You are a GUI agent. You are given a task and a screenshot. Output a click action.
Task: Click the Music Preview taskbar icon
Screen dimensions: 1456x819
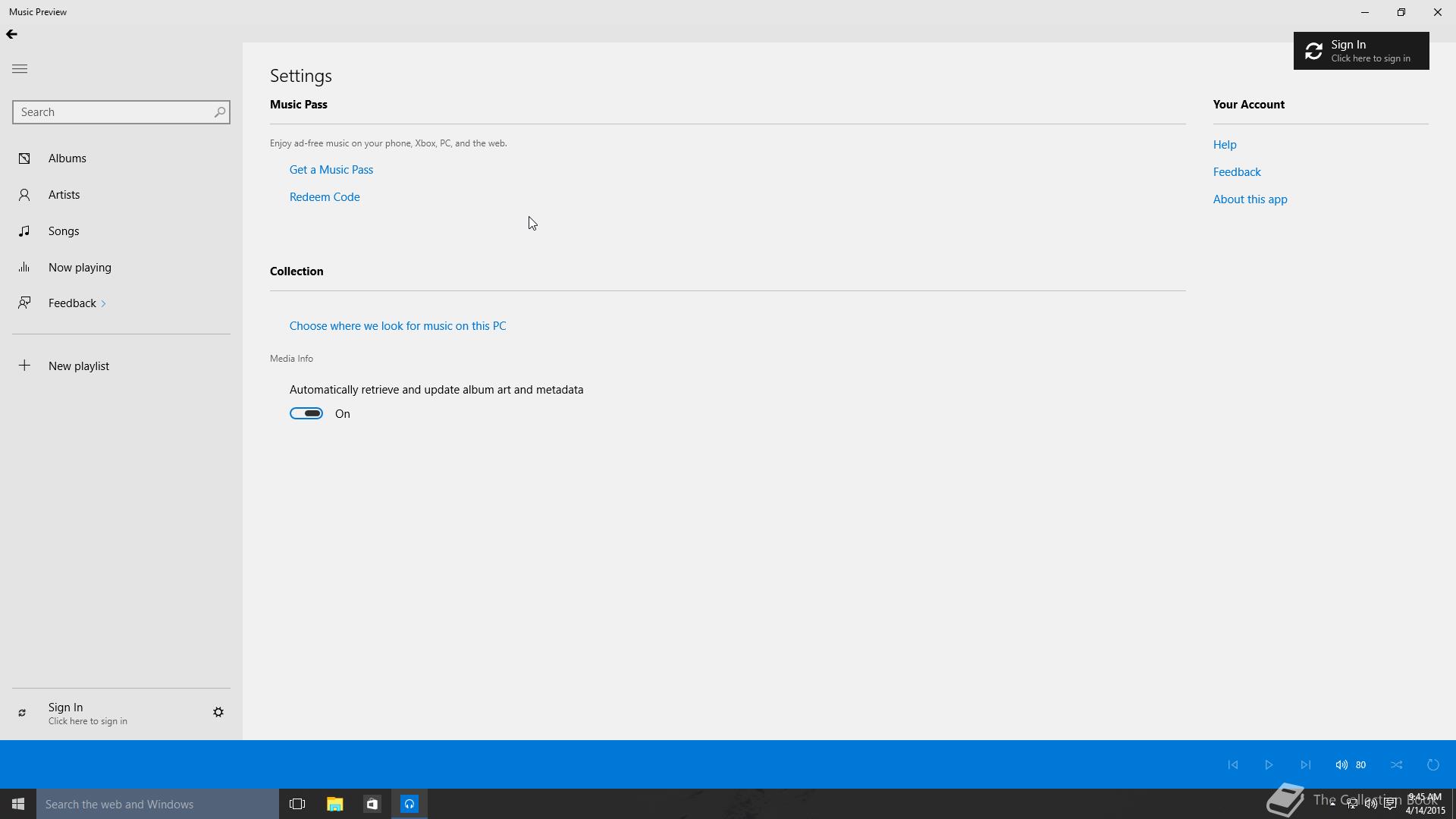point(409,804)
